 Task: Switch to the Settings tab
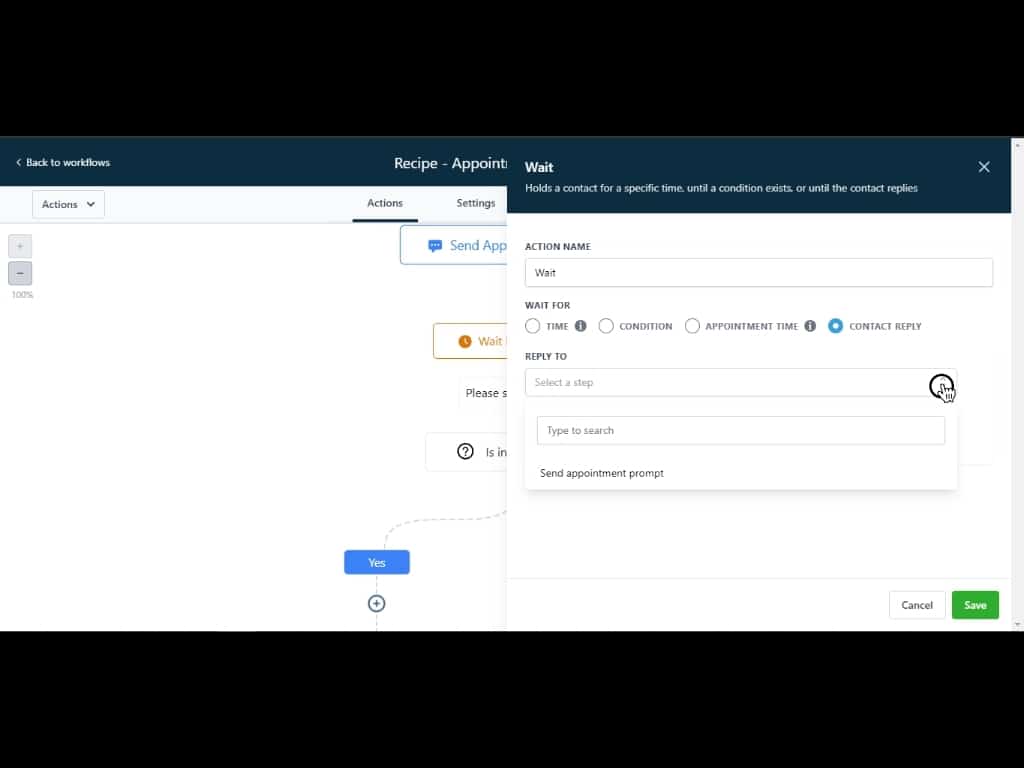(x=476, y=203)
